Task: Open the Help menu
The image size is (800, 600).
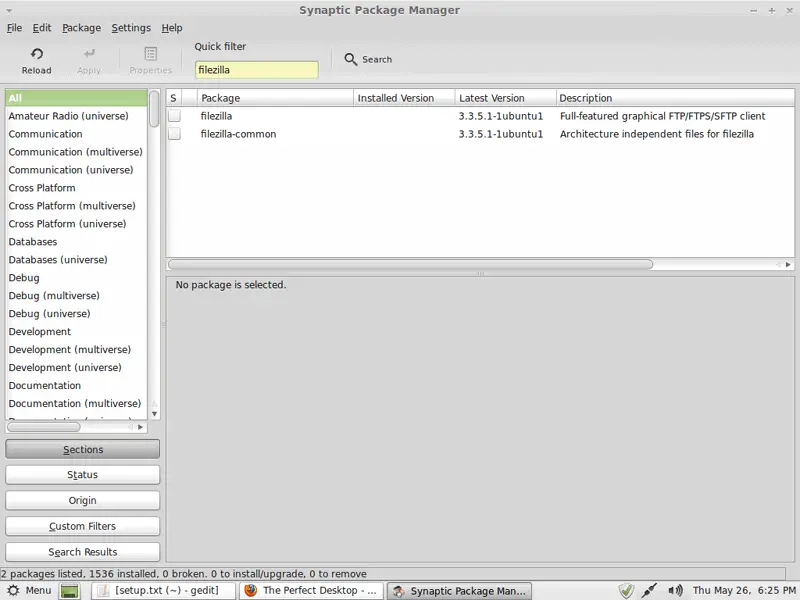Action: tap(172, 28)
